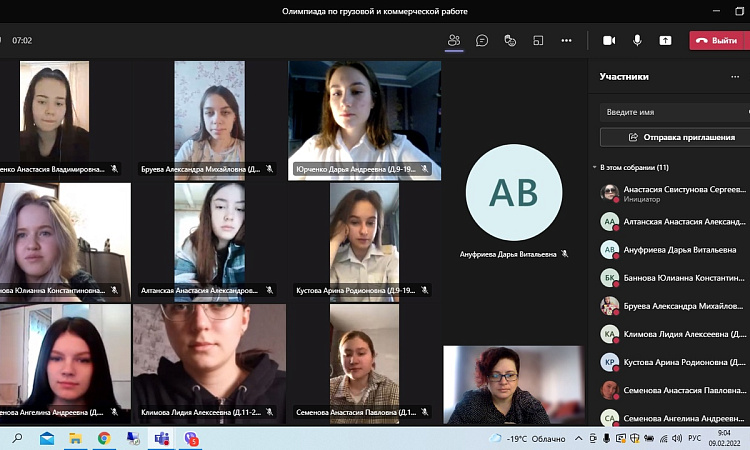Collapse the 'В этом собрании (11)' list
The image size is (750, 450).
click(x=594, y=167)
